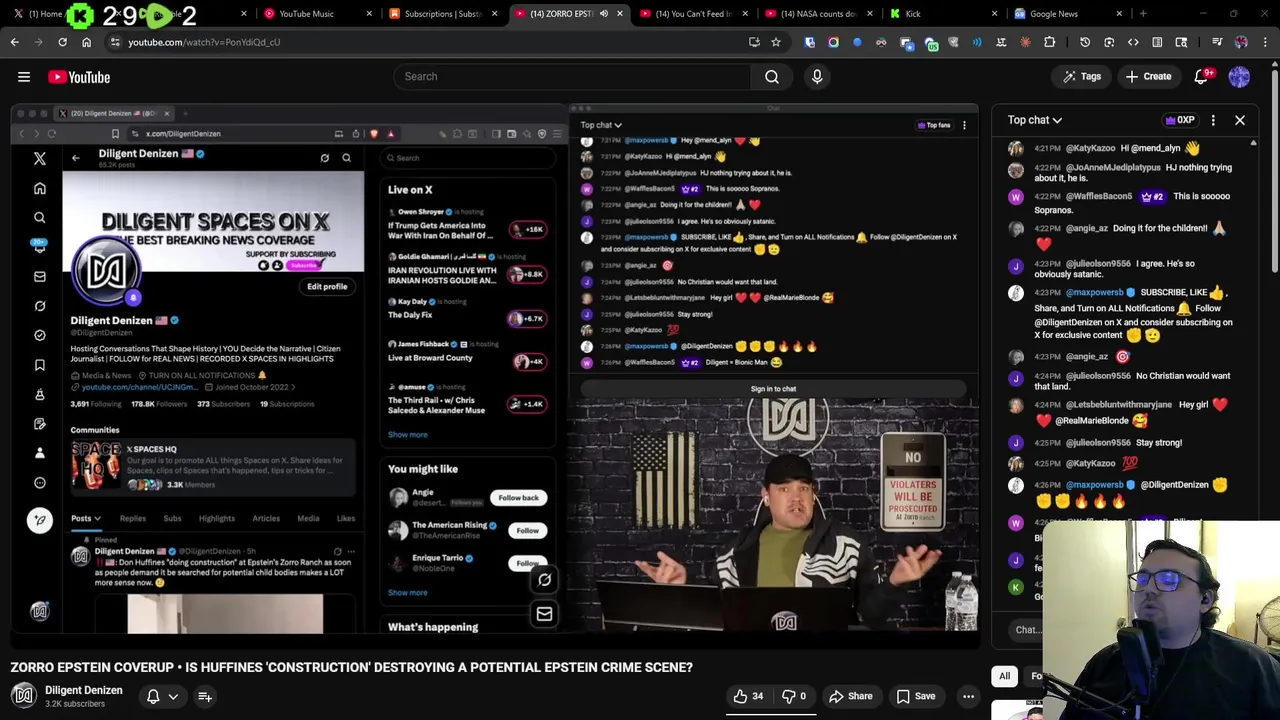
Task: Click the YouTube search magnifier button
Action: [x=772, y=77]
